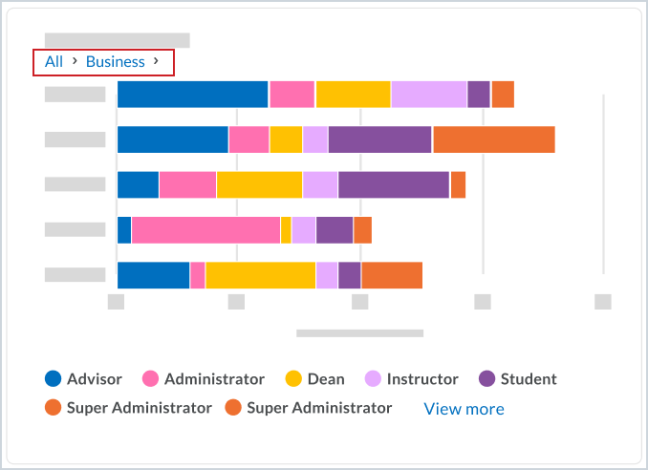Click the pink Administrator segment in fourth bar
This screenshot has height=470, width=648.
click(205, 230)
